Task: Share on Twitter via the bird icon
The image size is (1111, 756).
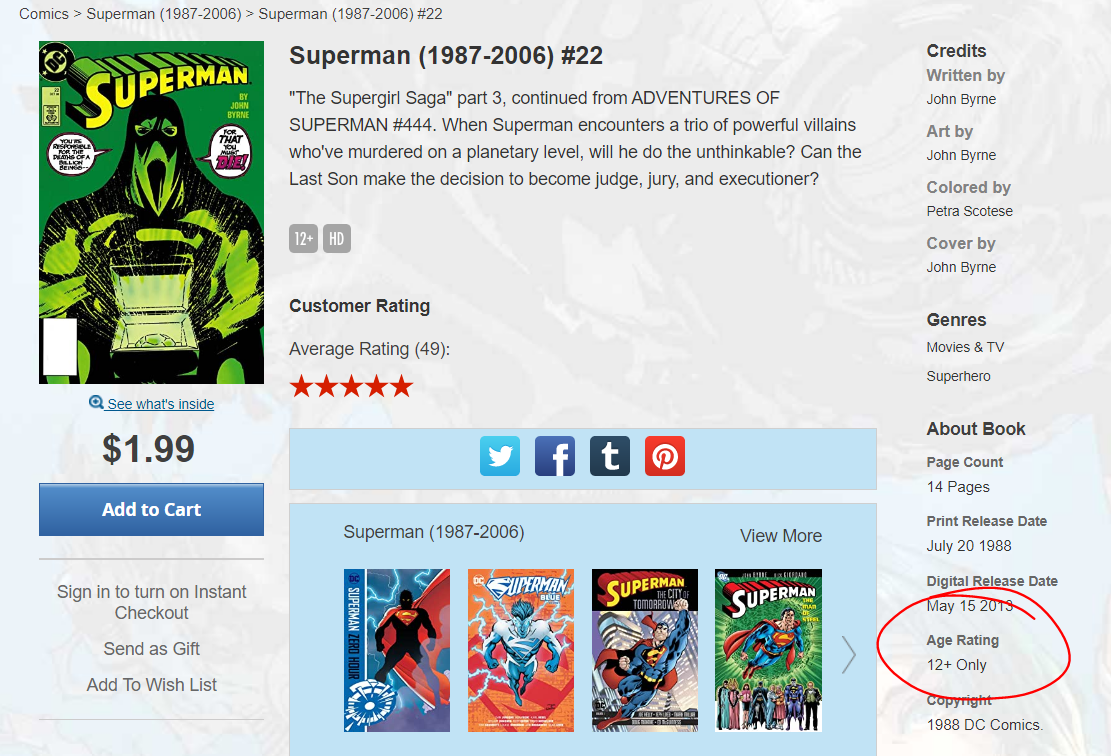Action: tap(500, 456)
